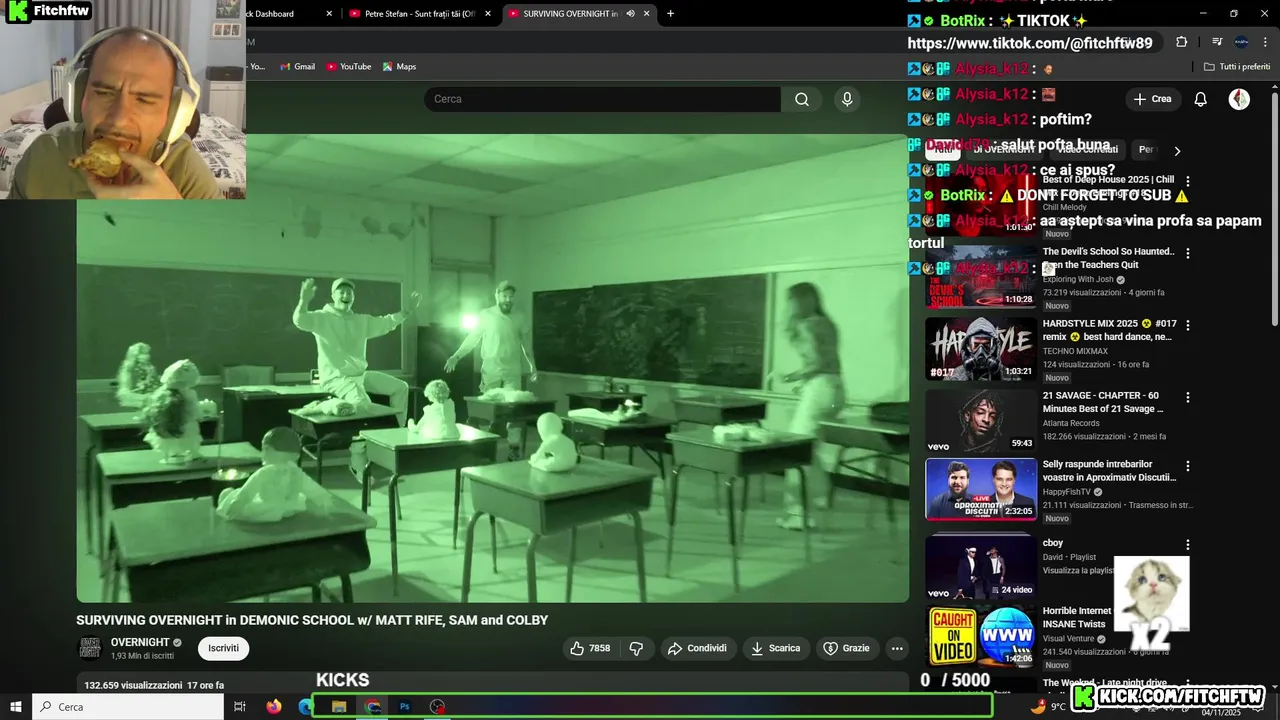The width and height of the screenshot is (1280, 720).
Task: Show more filter chips with the arrow
Action: (x=1177, y=151)
